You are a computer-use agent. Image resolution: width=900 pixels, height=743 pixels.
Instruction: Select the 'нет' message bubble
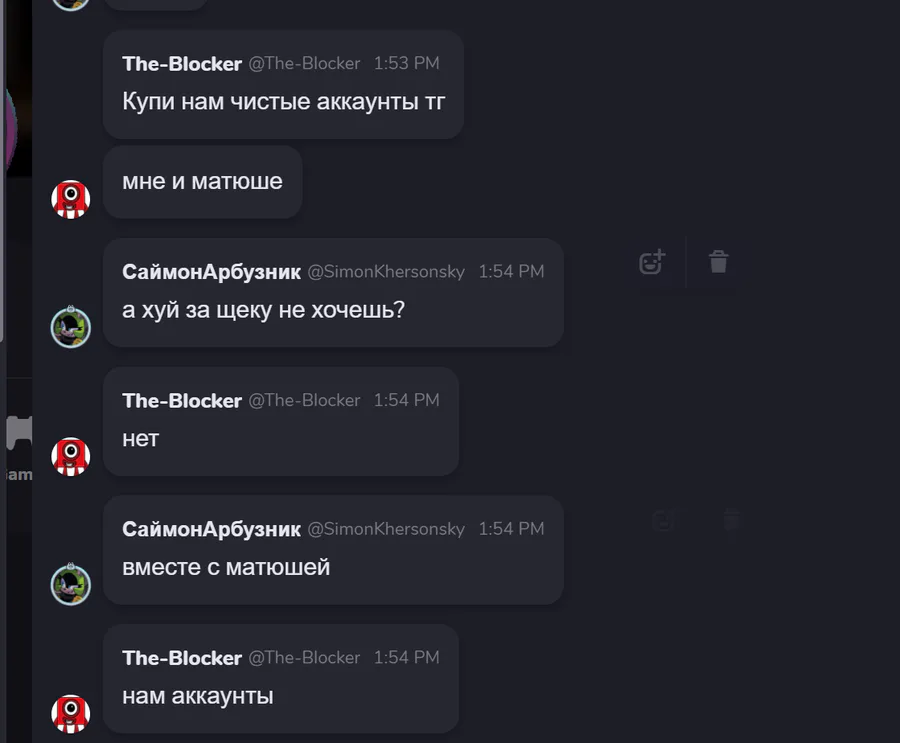[281, 421]
